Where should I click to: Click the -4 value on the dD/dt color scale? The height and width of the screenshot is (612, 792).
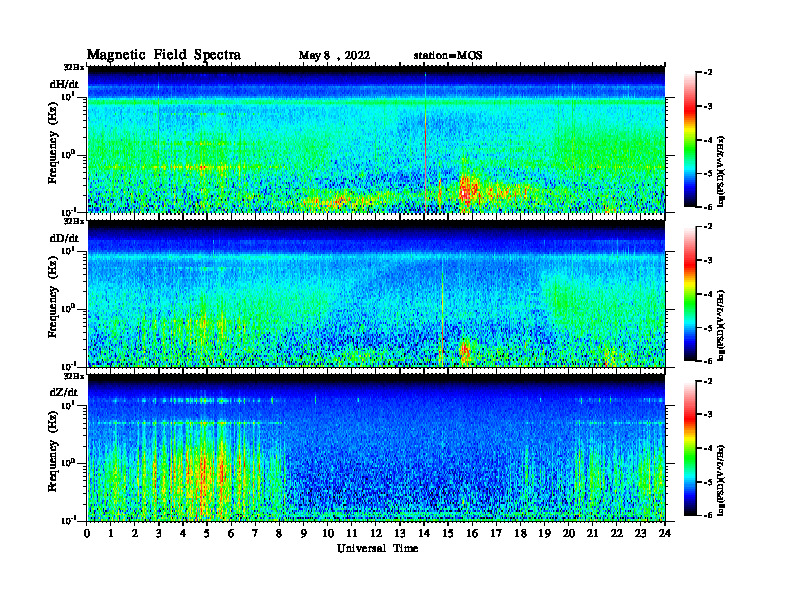[x=708, y=294]
